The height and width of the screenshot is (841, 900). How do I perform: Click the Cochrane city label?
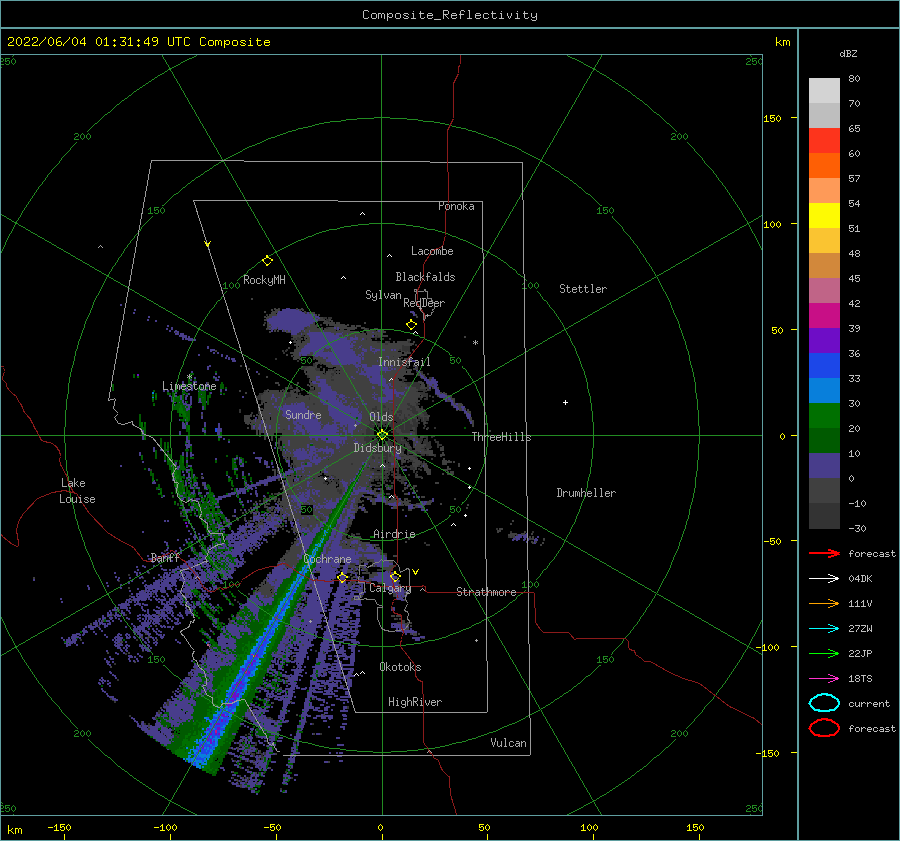click(327, 559)
